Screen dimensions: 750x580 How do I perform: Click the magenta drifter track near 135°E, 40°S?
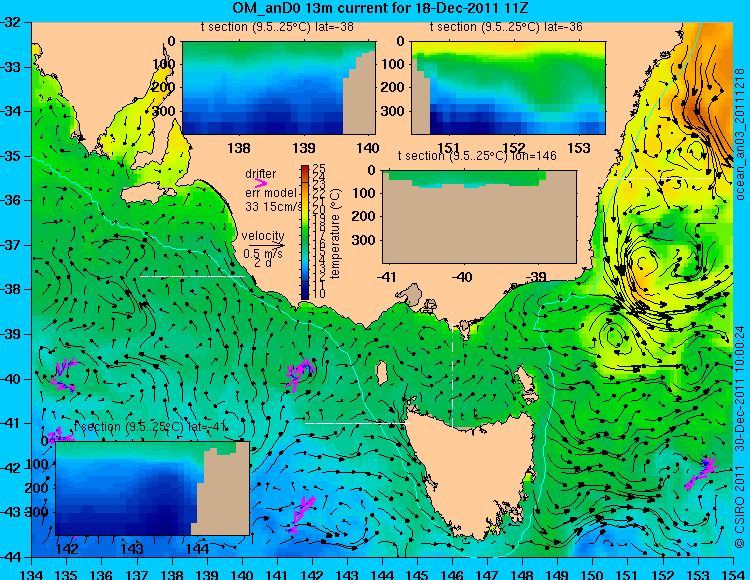(x=63, y=375)
